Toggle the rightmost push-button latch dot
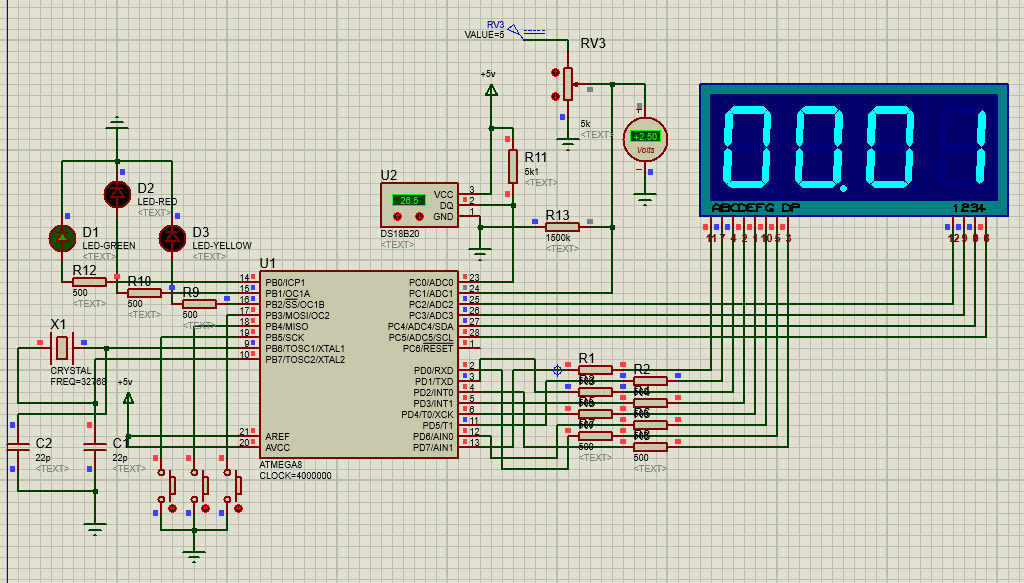1024x583 pixels. (x=238, y=509)
